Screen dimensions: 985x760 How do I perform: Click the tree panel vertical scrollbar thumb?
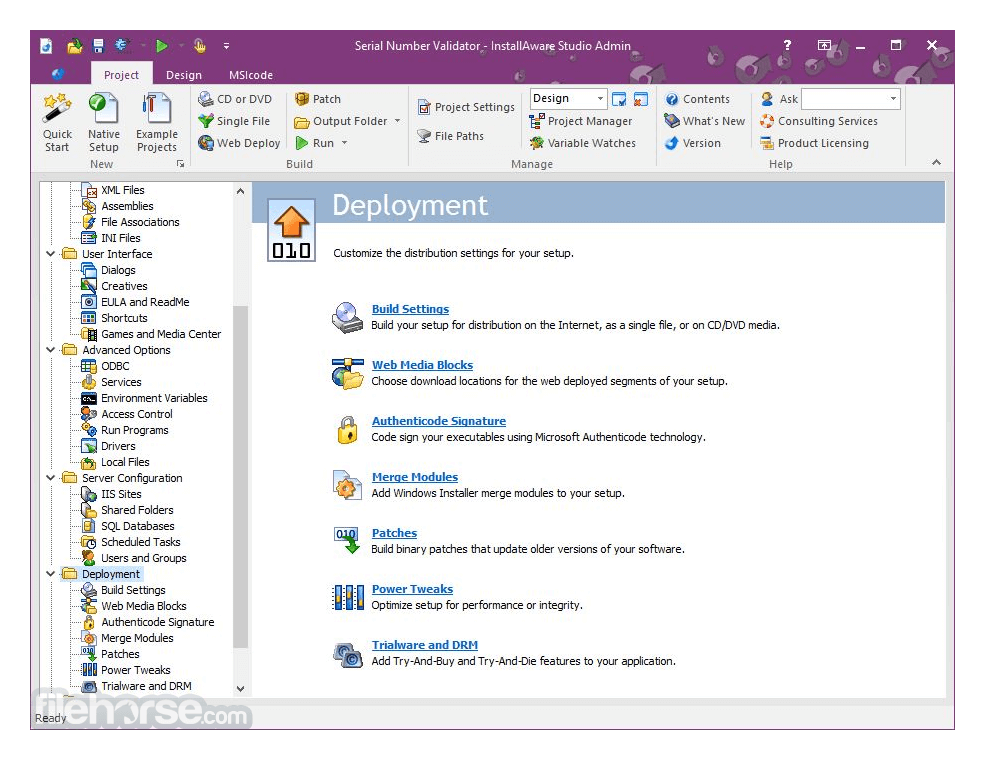(x=240, y=475)
